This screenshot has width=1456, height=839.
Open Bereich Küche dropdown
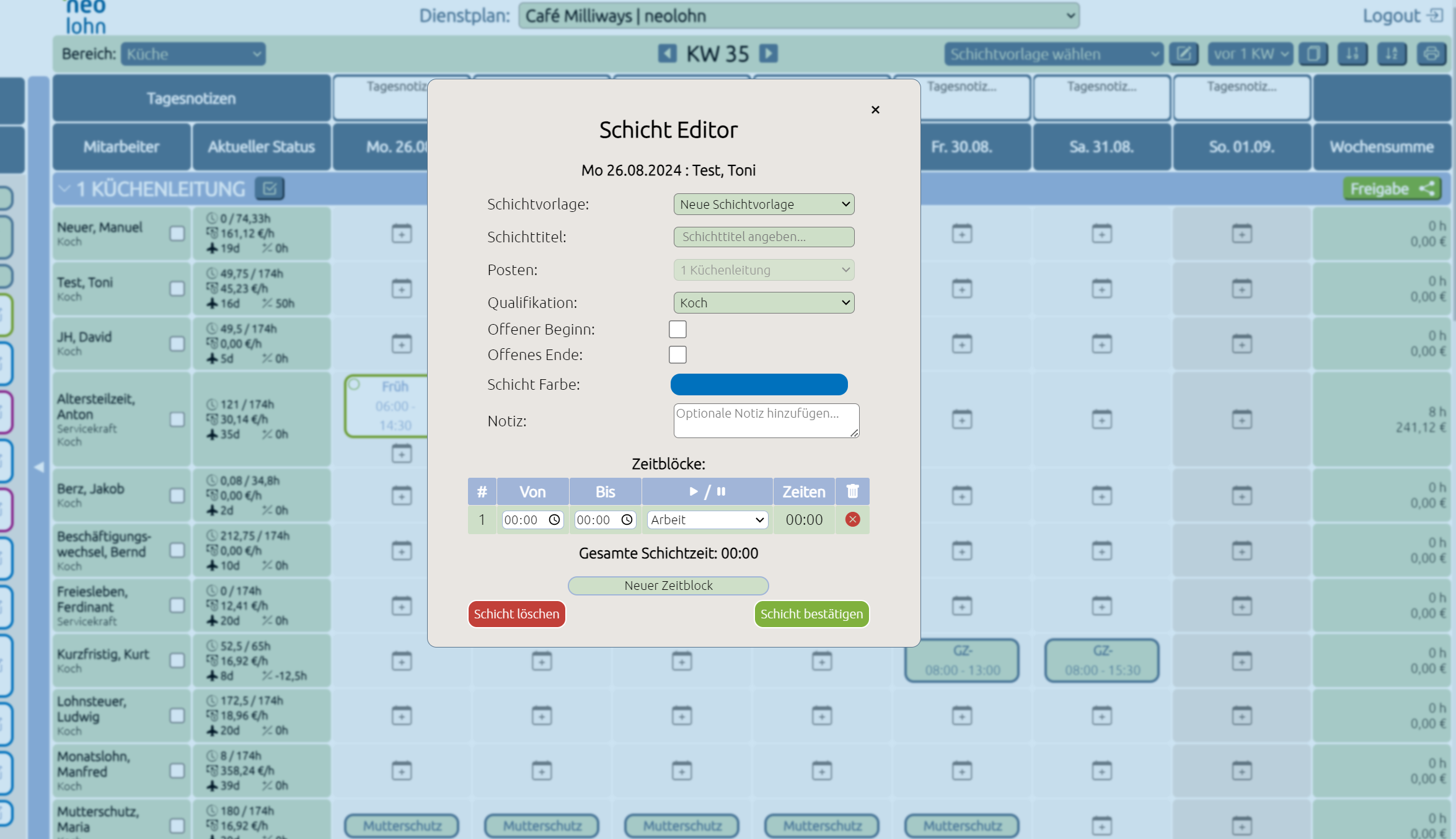[x=193, y=54]
